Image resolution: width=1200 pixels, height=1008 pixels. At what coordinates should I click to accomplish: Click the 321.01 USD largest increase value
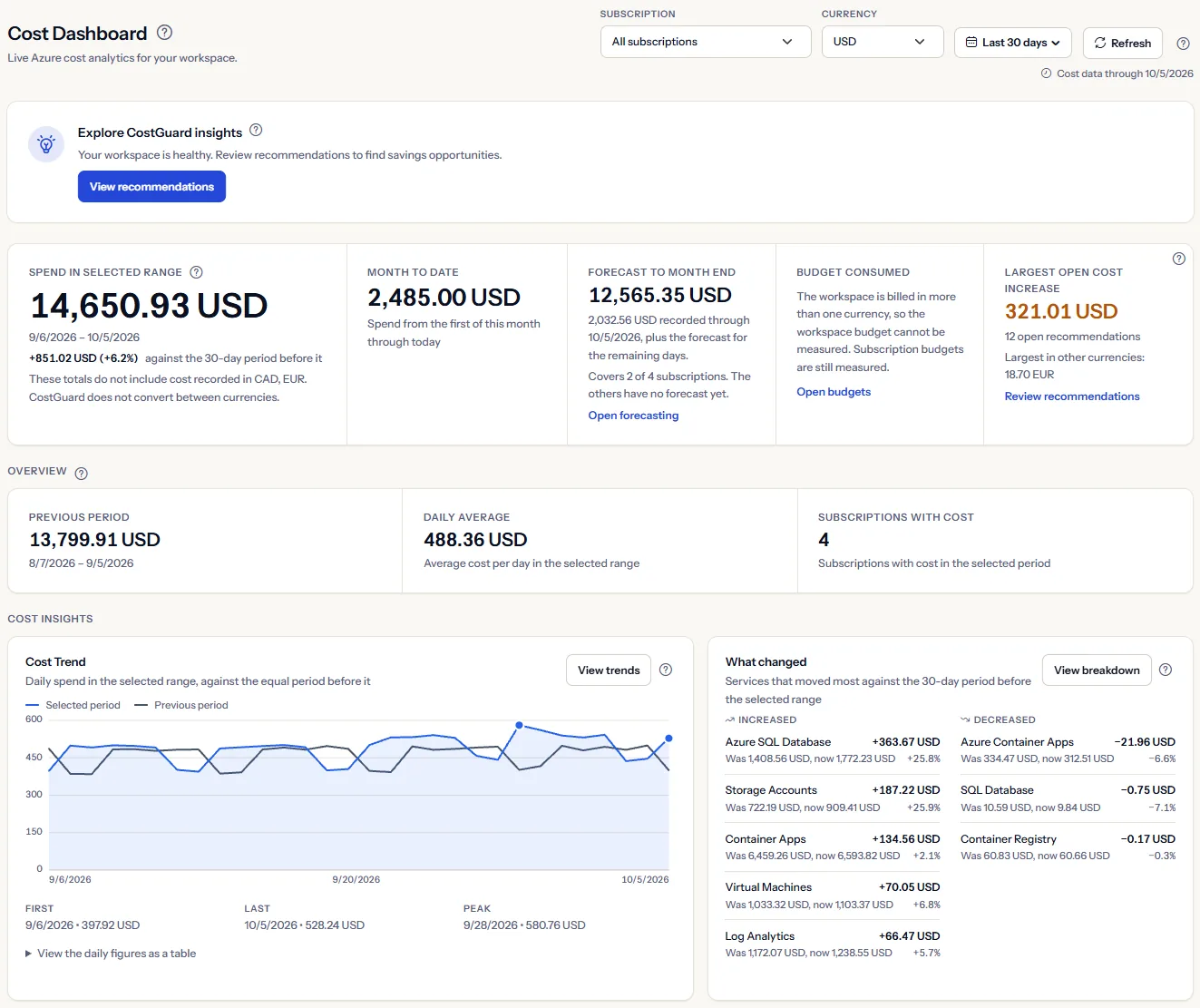point(1060,312)
